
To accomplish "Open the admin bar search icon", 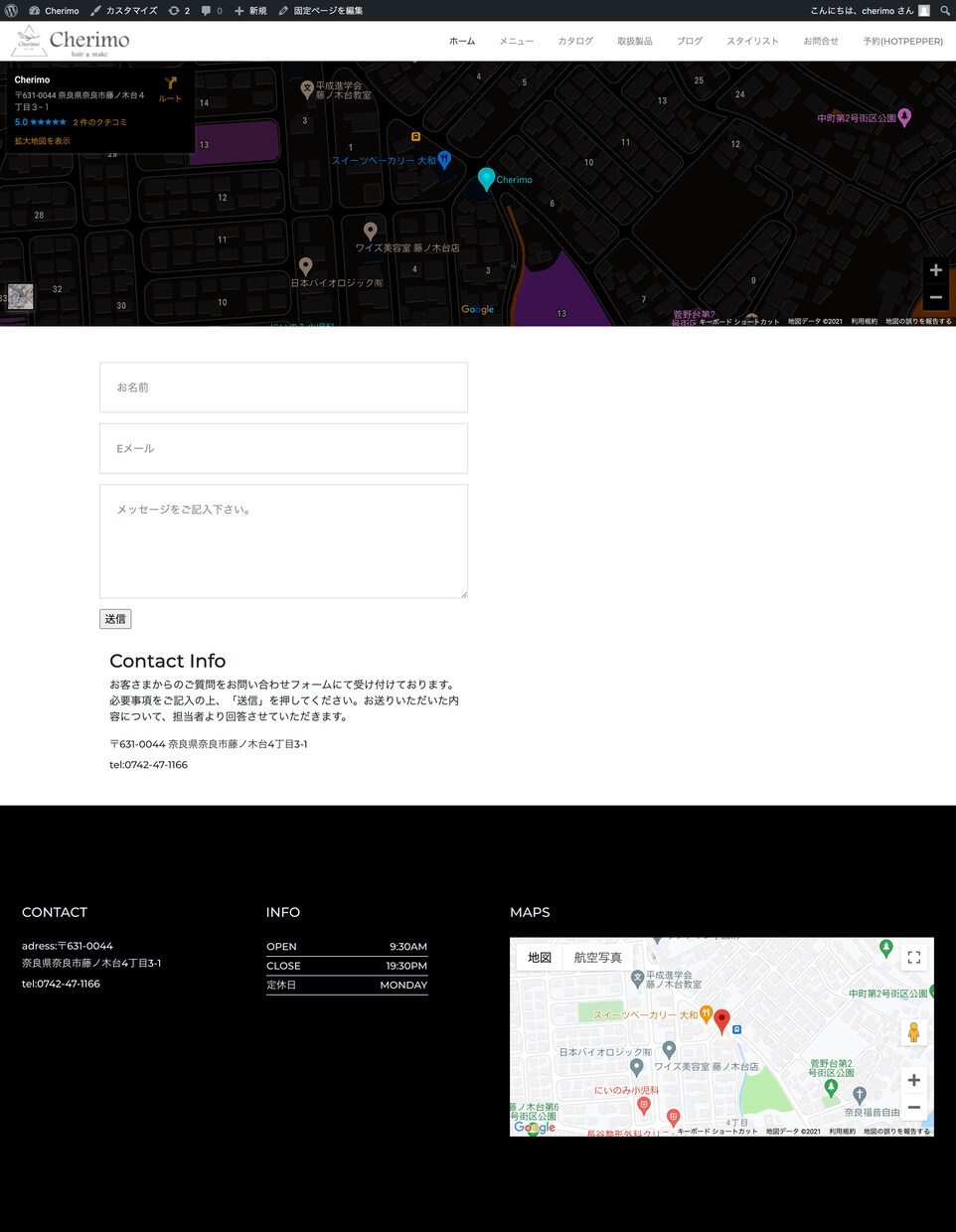I will coord(945,10).
